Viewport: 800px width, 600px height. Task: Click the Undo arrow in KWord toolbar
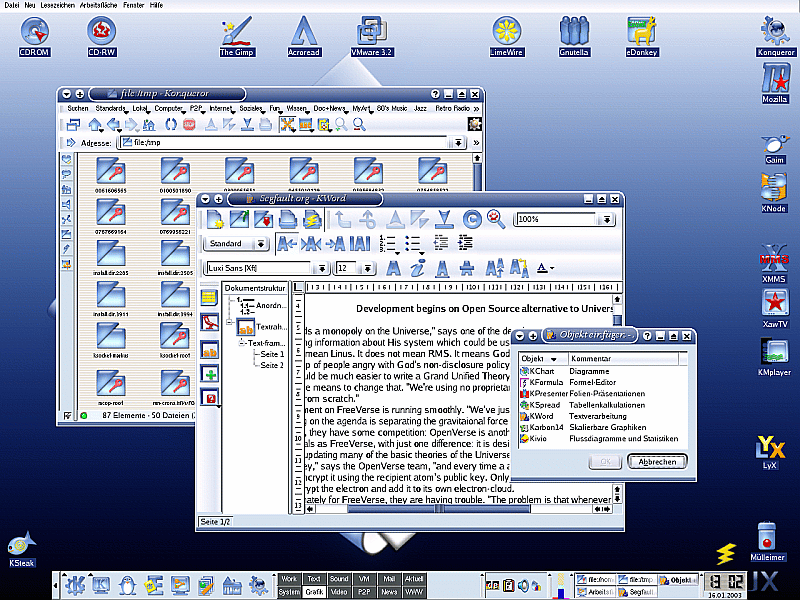[x=343, y=219]
